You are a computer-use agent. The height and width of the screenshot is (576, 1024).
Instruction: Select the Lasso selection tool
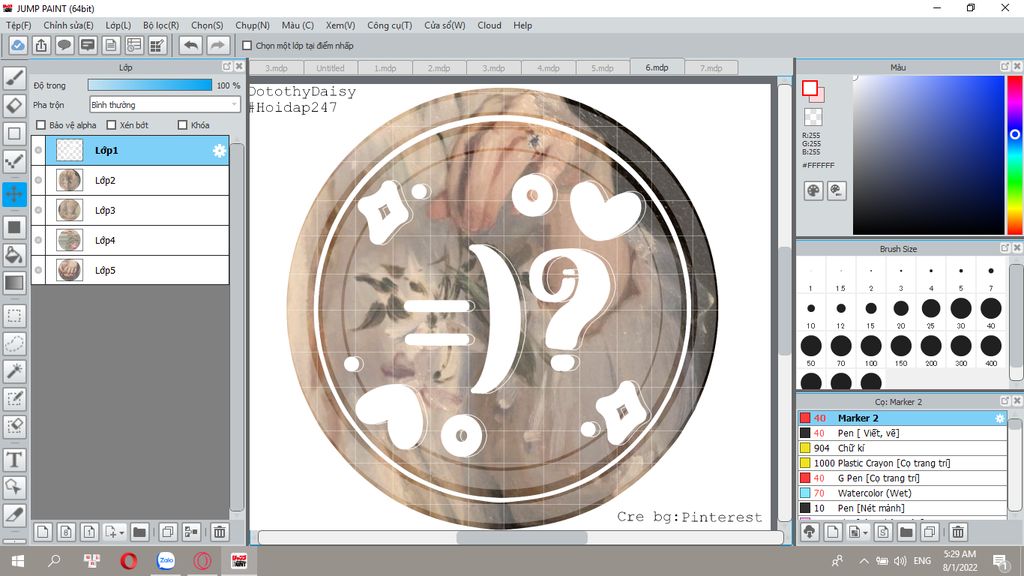click(x=14, y=344)
